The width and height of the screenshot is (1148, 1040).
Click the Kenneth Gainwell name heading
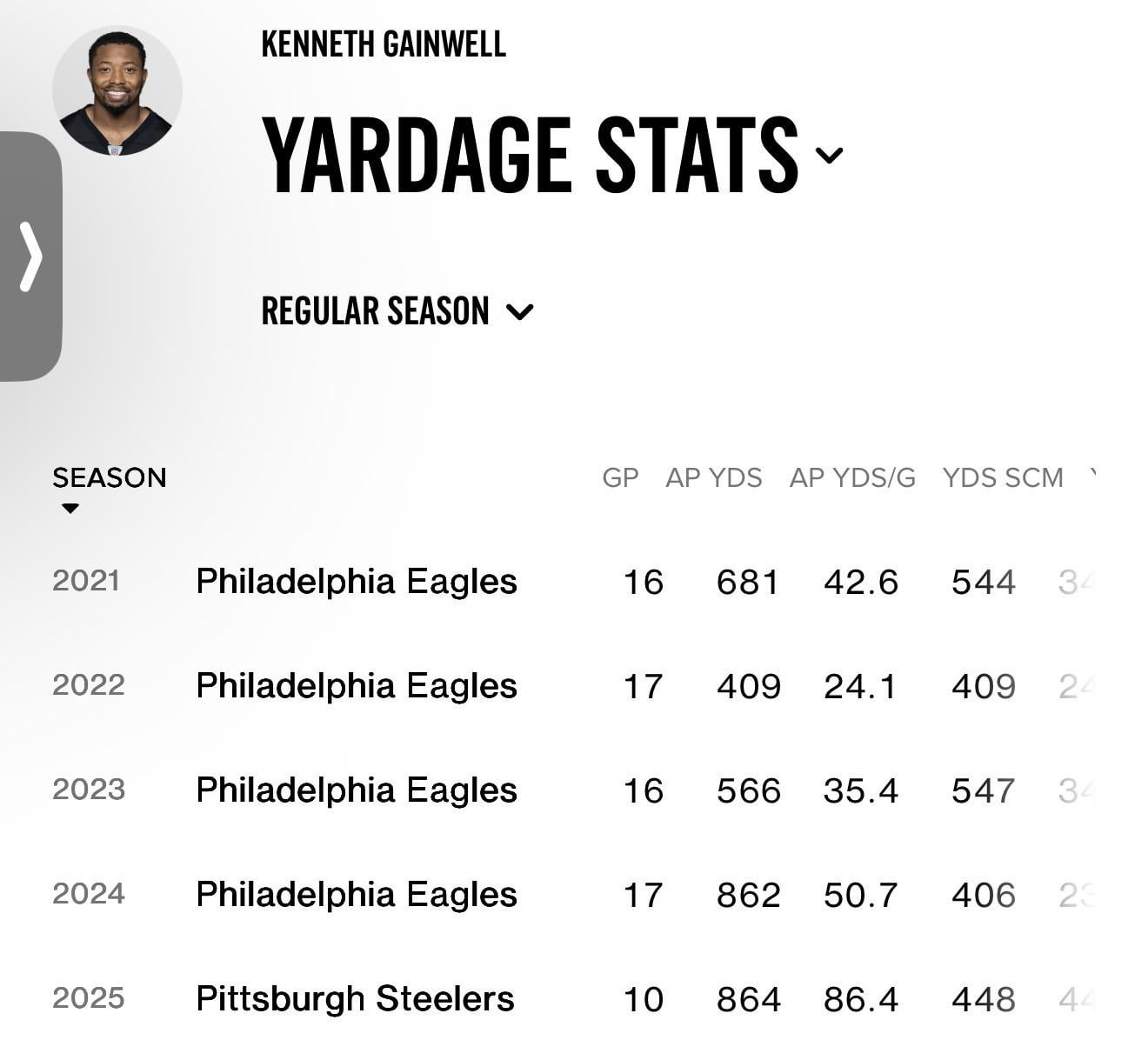[x=383, y=44]
